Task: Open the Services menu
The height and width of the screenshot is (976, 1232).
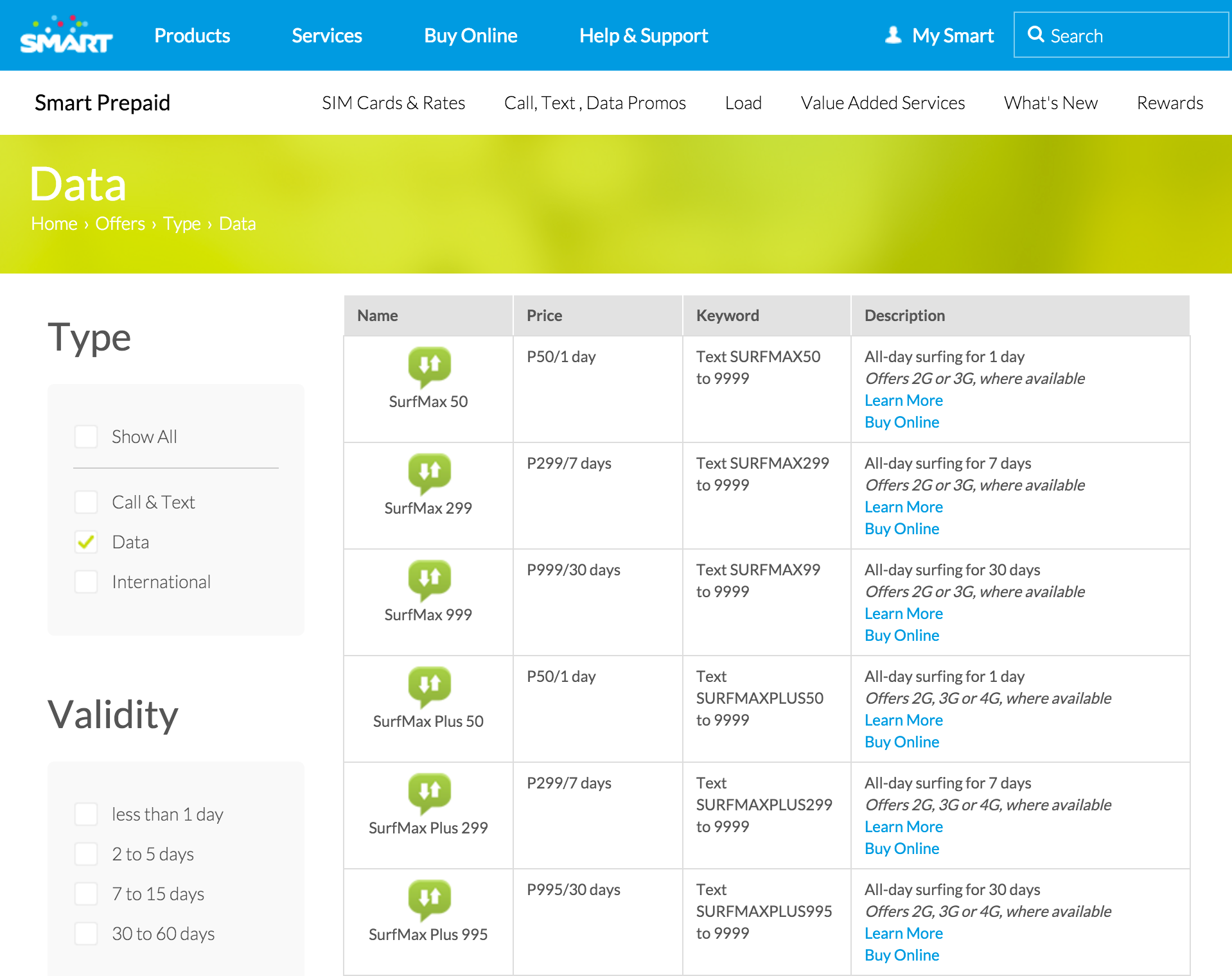Action: pos(327,35)
